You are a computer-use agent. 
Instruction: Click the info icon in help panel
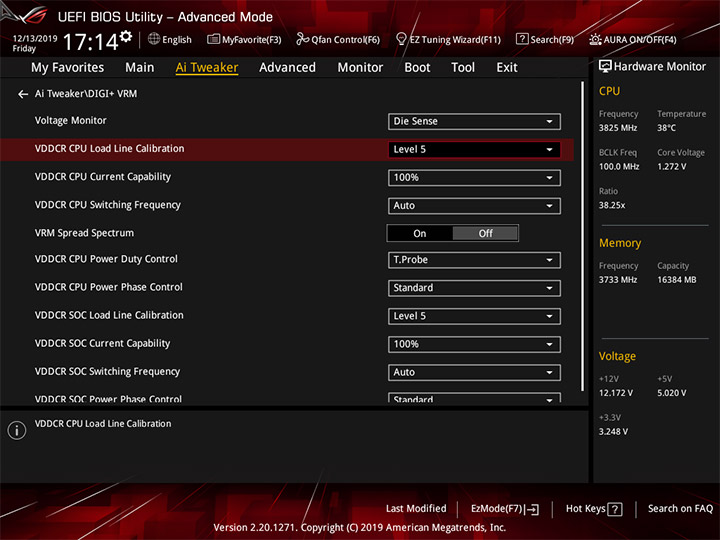(17, 430)
